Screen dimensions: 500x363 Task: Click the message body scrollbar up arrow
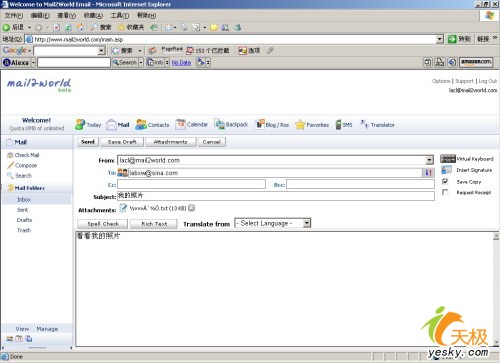pos(496,236)
